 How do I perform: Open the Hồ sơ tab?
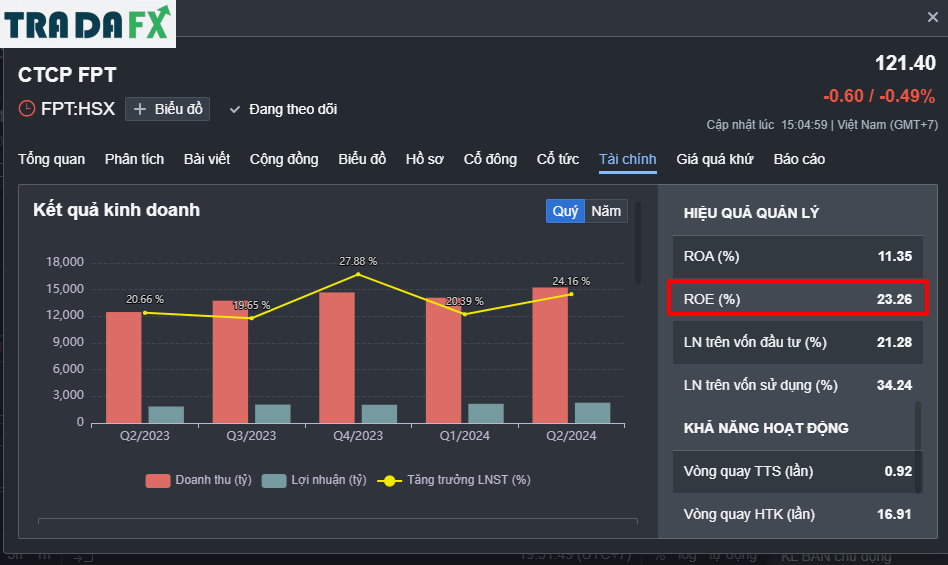(x=424, y=160)
